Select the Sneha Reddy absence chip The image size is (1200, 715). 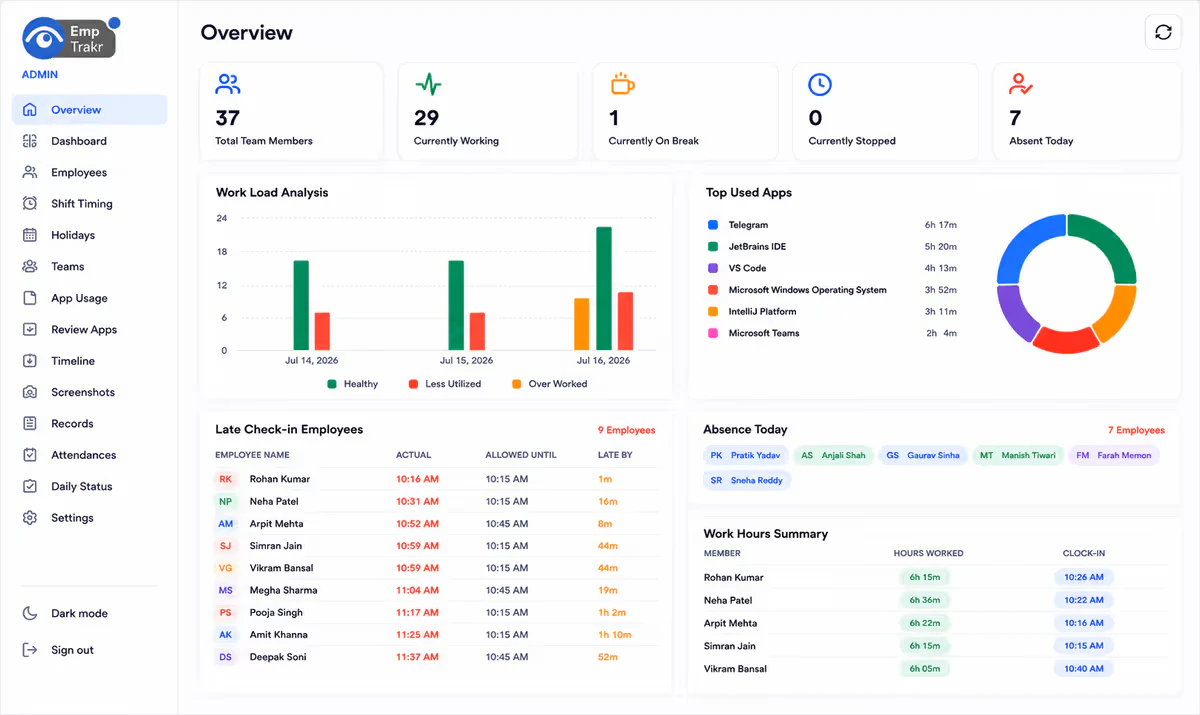[747, 480]
